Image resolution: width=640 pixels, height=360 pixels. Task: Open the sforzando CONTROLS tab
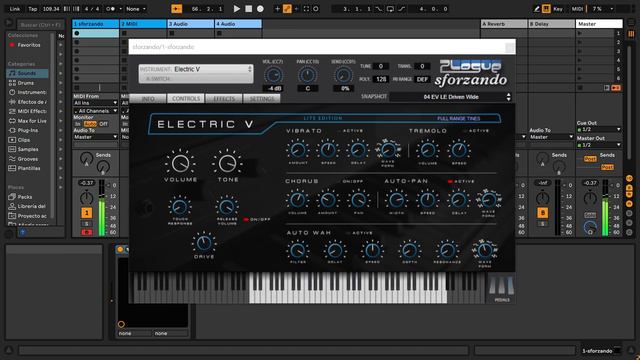pos(186,99)
